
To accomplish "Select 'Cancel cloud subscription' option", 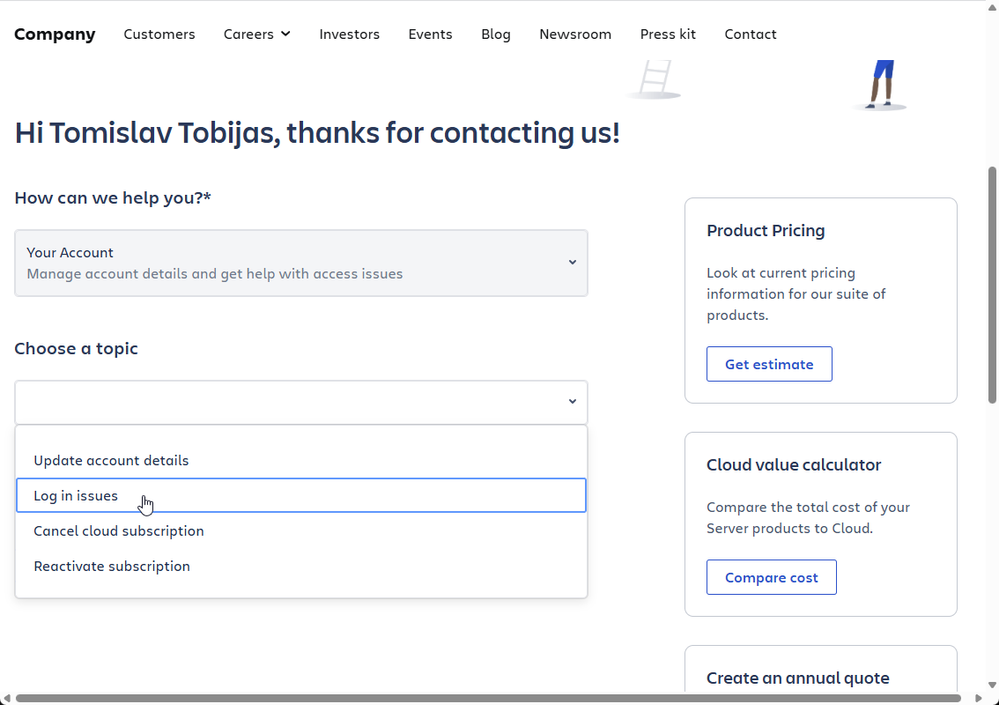I will click(119, 531).
